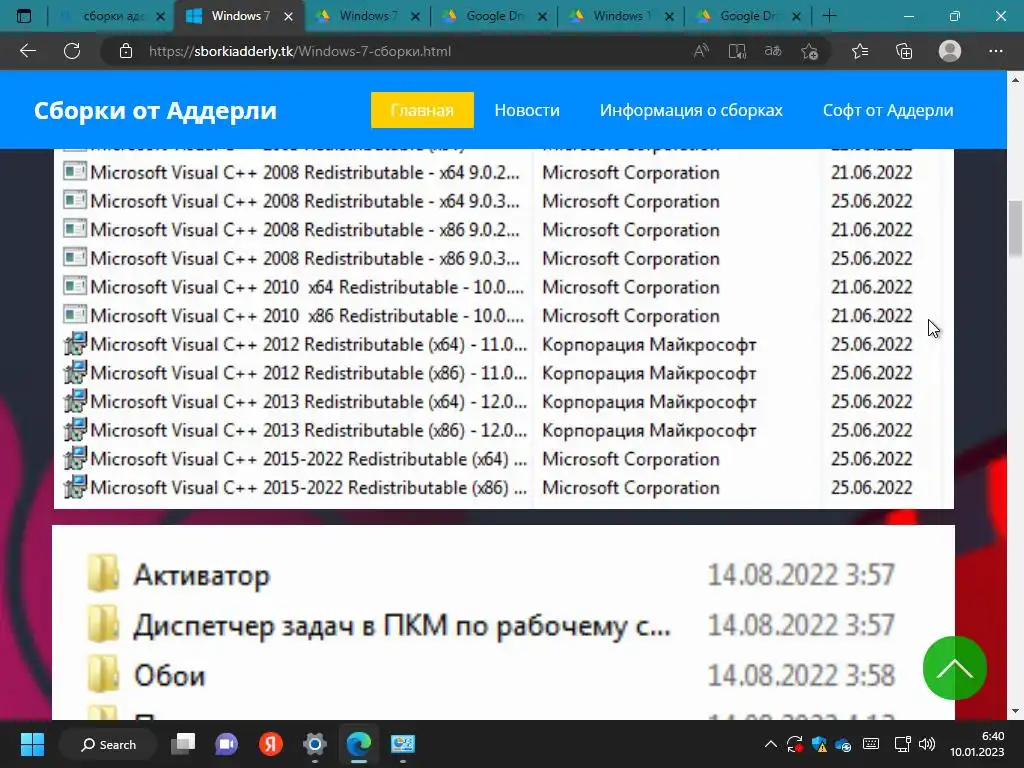Image resolution: width=1024 pixels, height=768 pixels.
Task: Add page to favorites star icon
Action: click(x=809, y=51)
